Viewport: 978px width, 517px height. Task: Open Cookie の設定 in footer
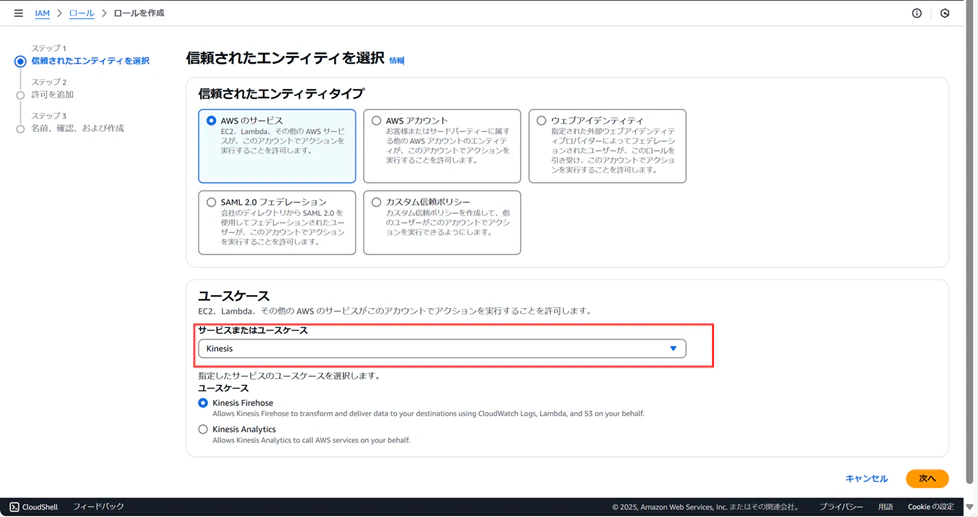931,507
